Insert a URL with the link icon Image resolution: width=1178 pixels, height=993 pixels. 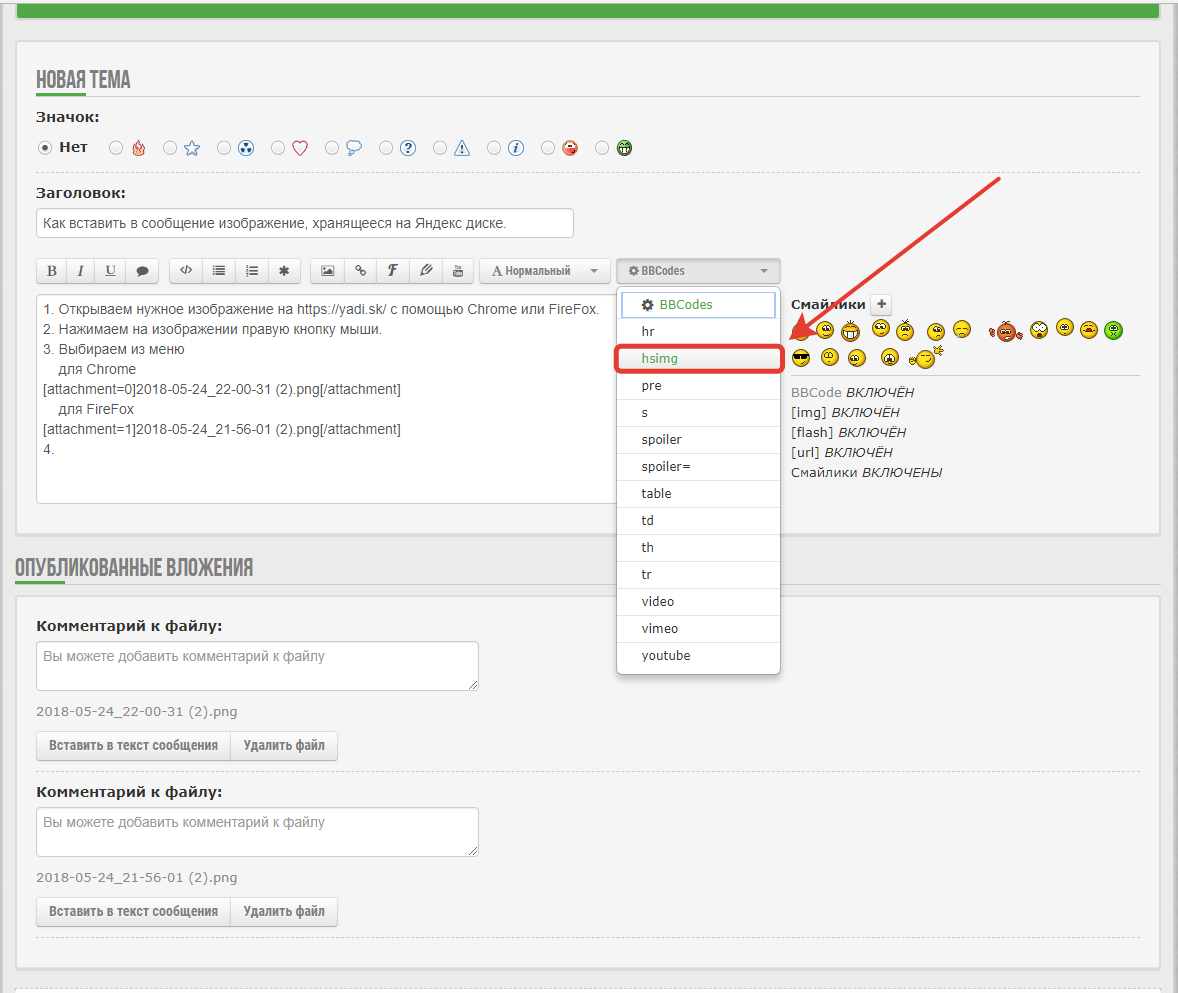[360, 271]
